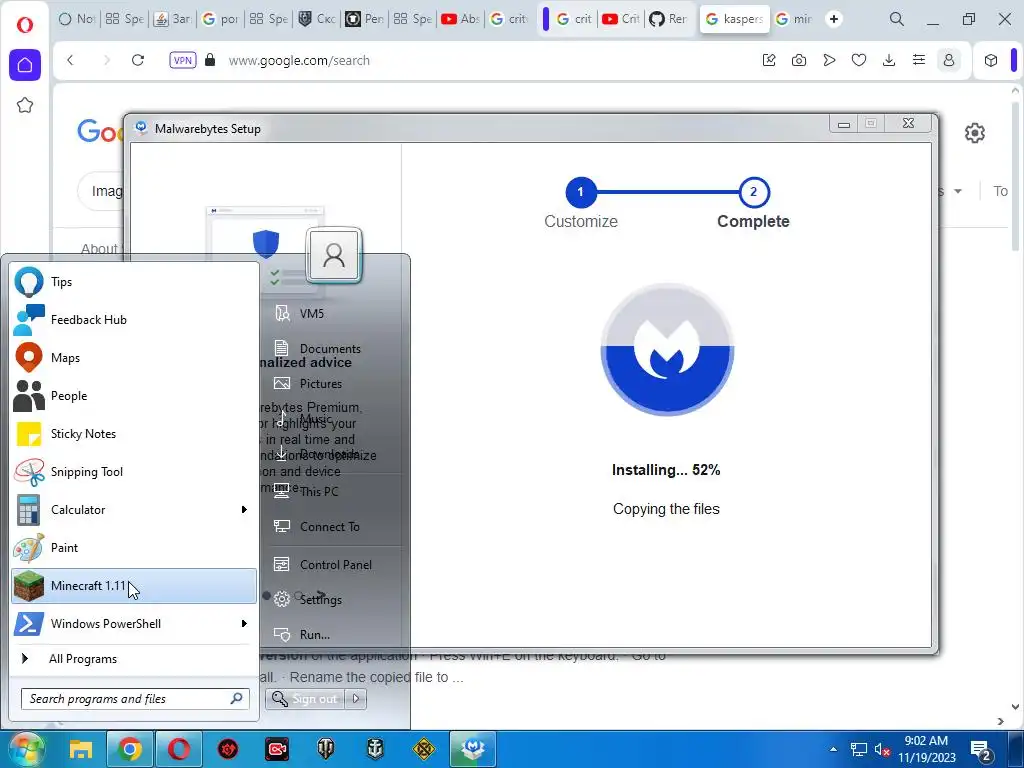Open the notifications action center

pos(982,750)
